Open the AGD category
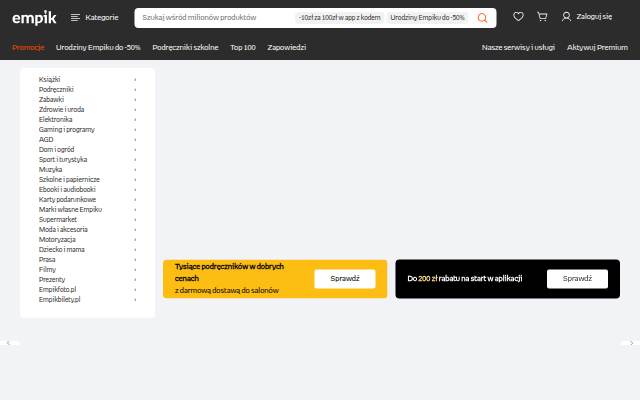Image resolution: width=640 pixels, height=400 pixels. pyautogui.click(x=46, y=140)
